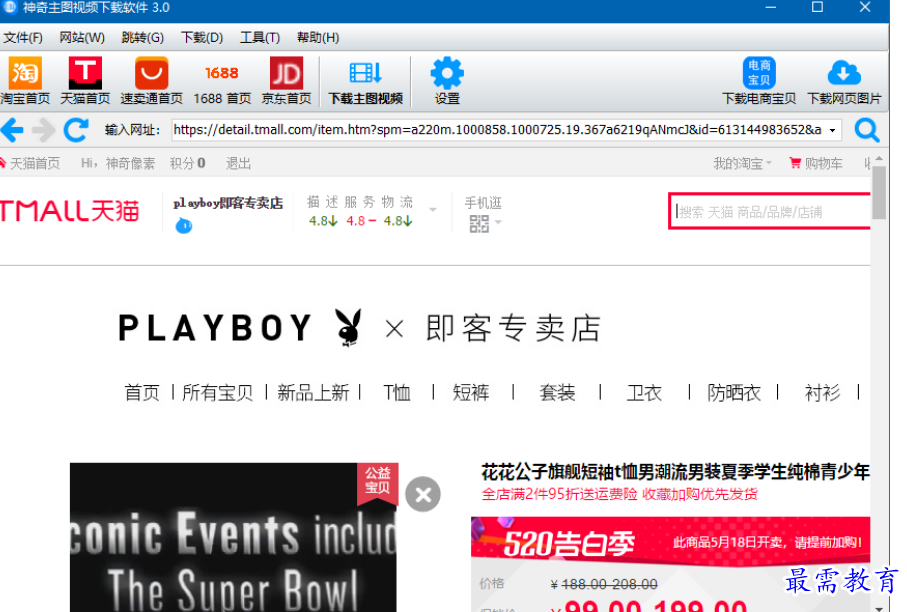The image size is (907, 612).
Task: Click the Tmall search box
Action: pos(770,212)
